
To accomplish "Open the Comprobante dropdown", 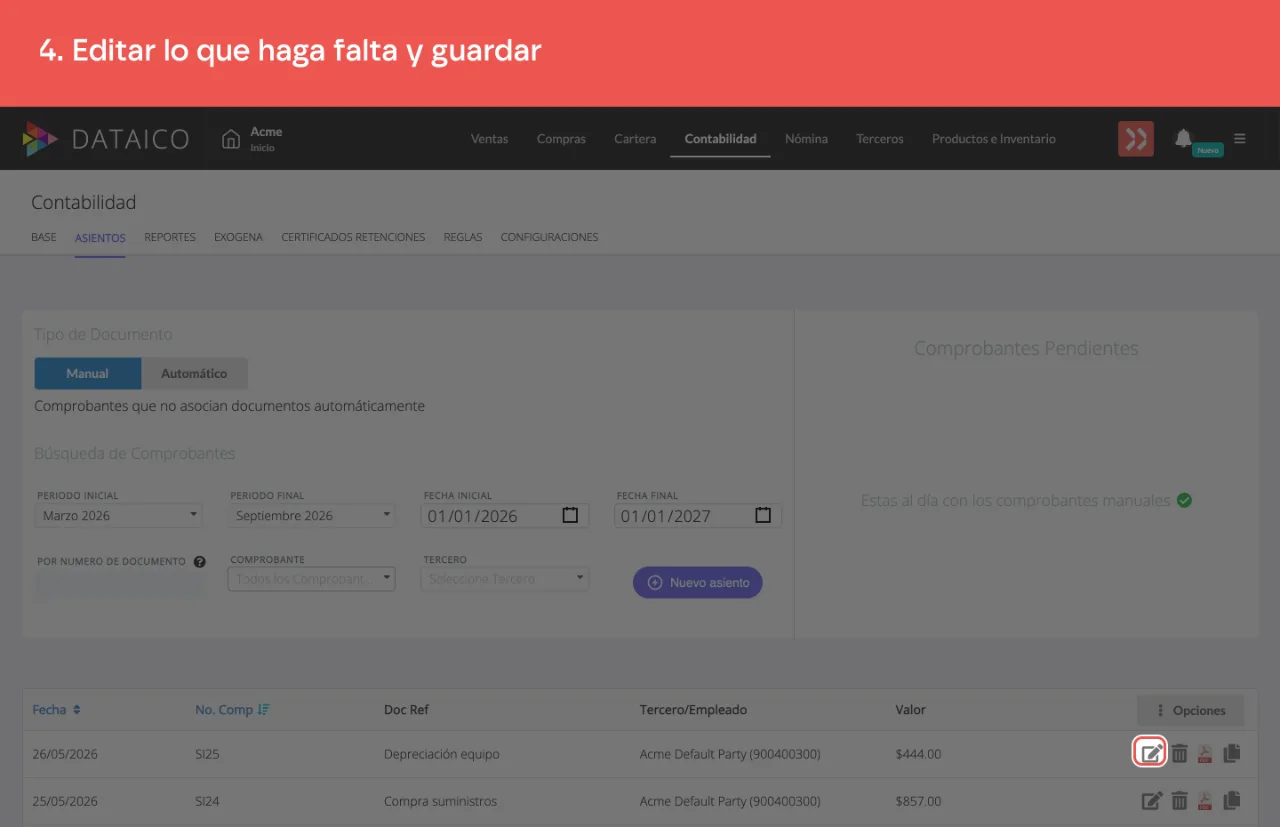I will tap(312, 579).
